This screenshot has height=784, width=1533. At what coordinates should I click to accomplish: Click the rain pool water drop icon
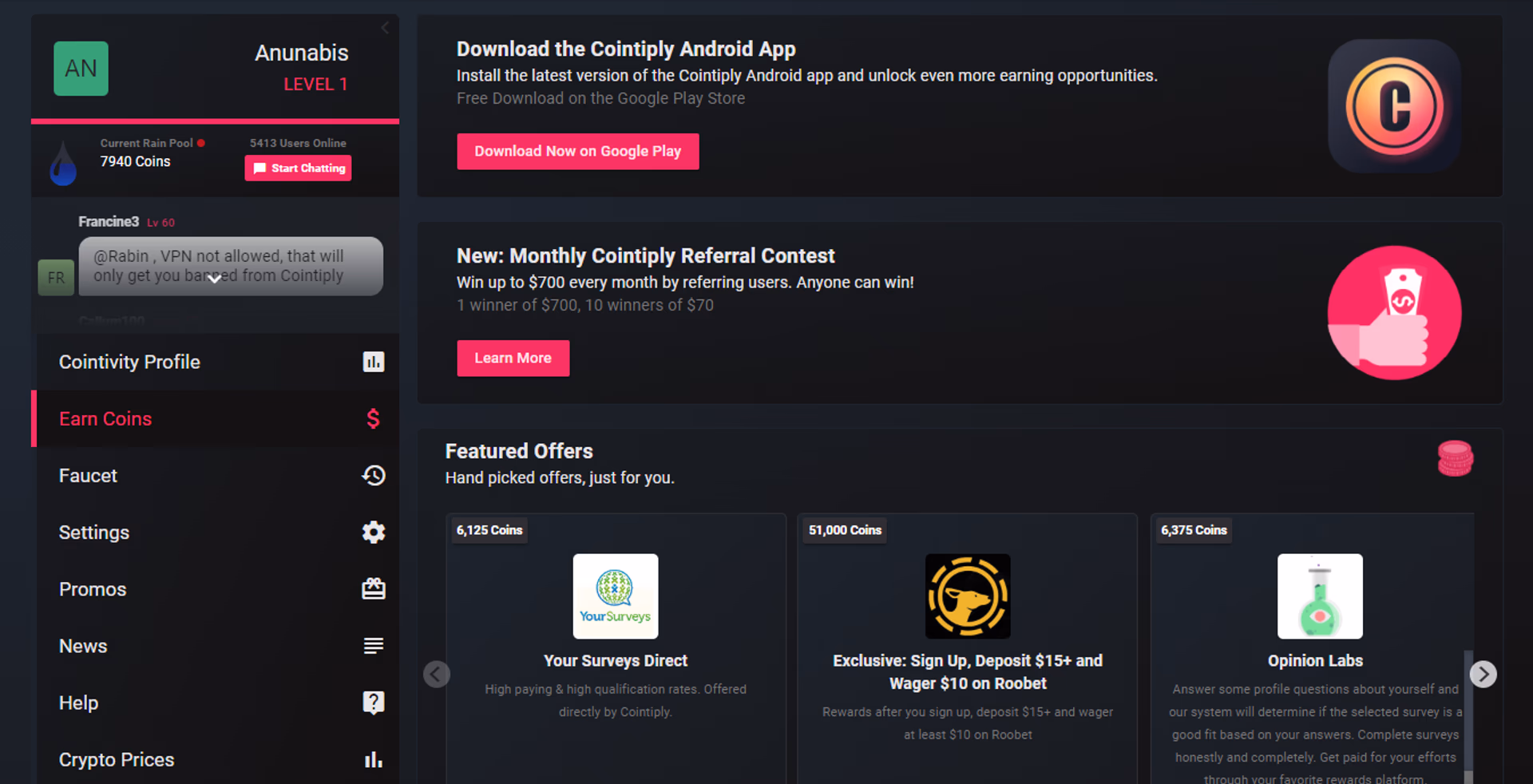(x=63, y=163)
